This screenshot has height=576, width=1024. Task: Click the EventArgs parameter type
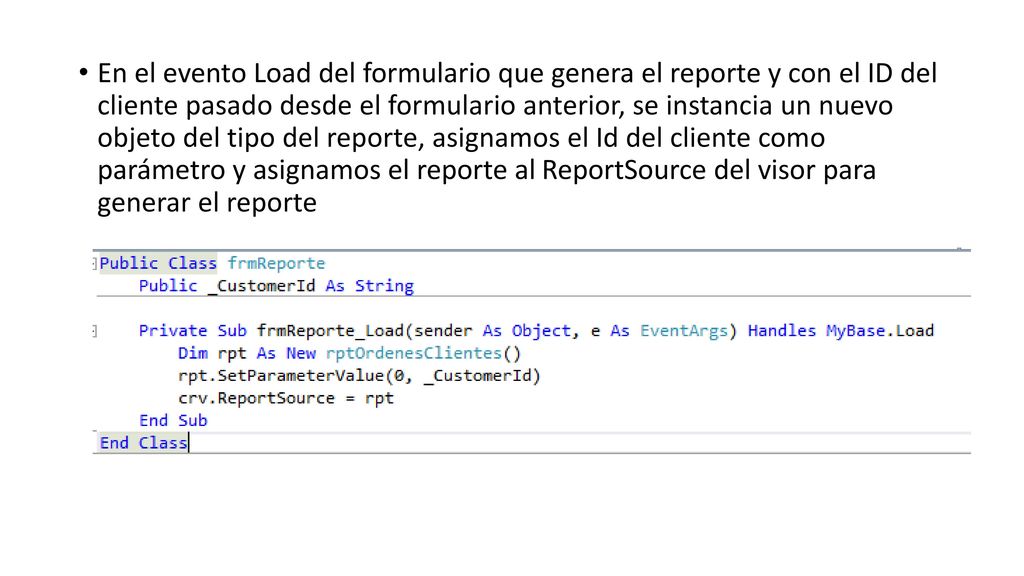coord(684,331)
